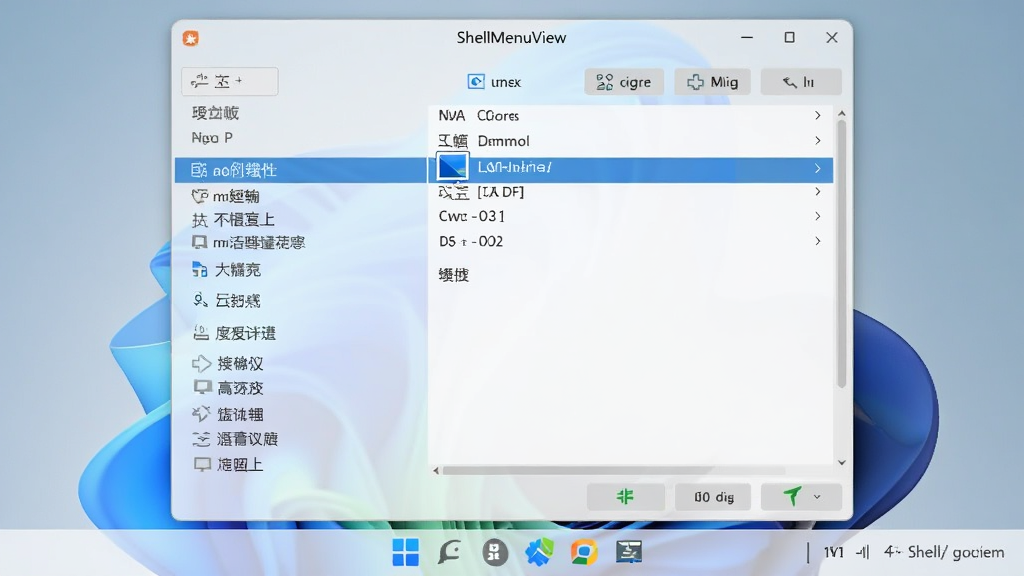
Task: Select the top sidebar heading entry
Action: (215, 113)
